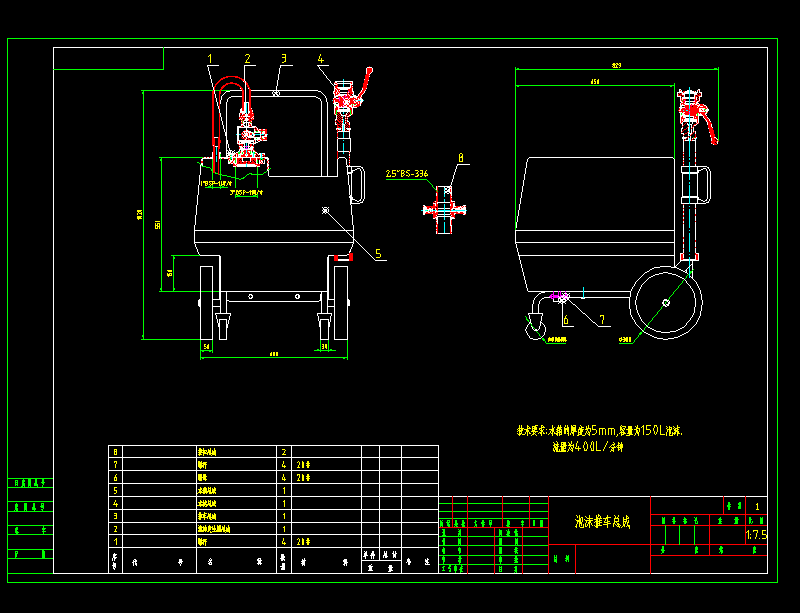Screen dimensions: 800x613
Task: Select callout number 4 near the red nozzle
Action: [321, 58]
